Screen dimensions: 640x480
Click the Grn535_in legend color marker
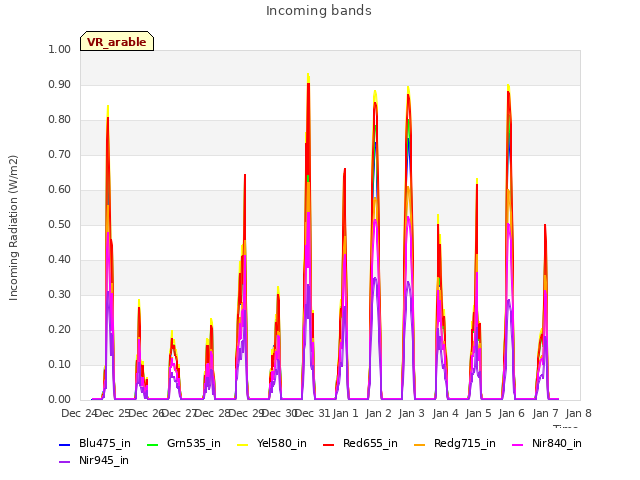152,444
